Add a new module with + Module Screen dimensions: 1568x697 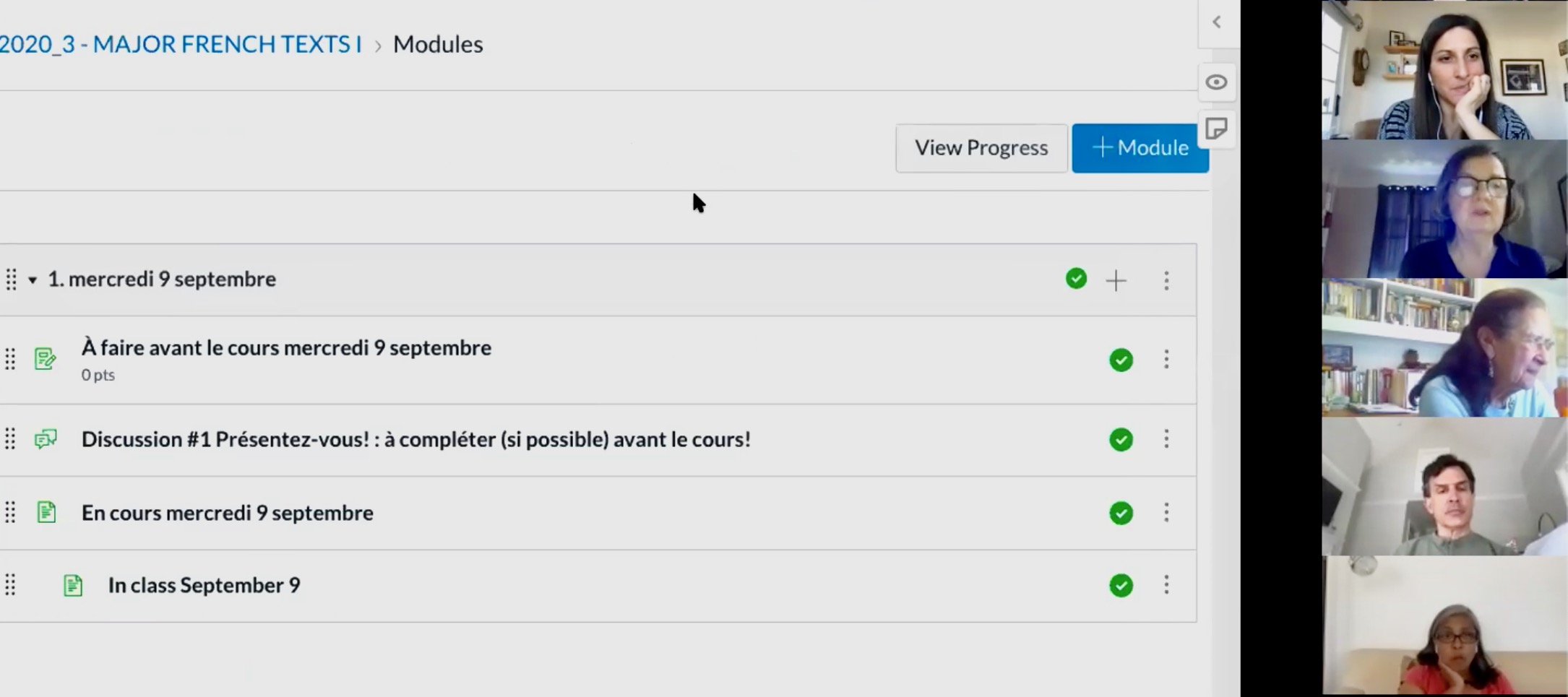pos(1140,148)
